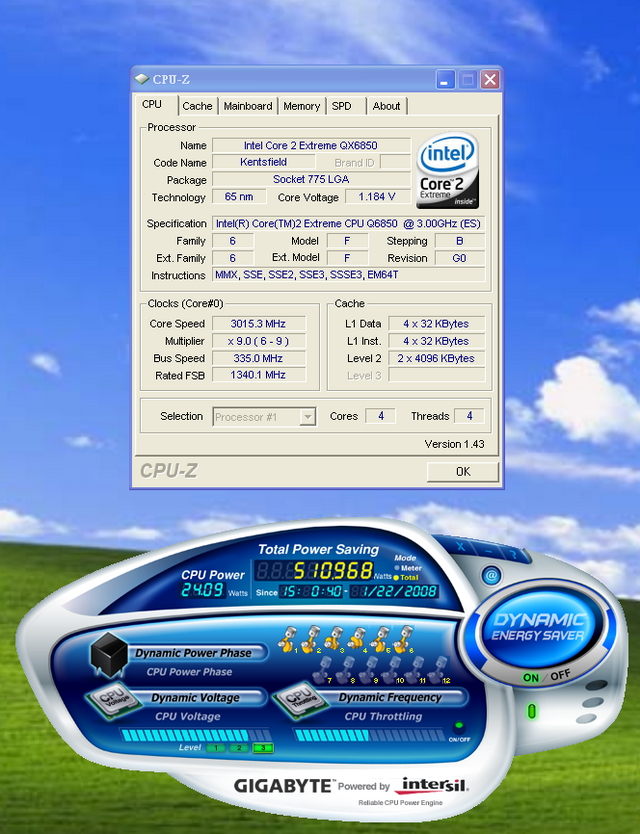Click the 1/22/2008 date display

coord(394,591)
